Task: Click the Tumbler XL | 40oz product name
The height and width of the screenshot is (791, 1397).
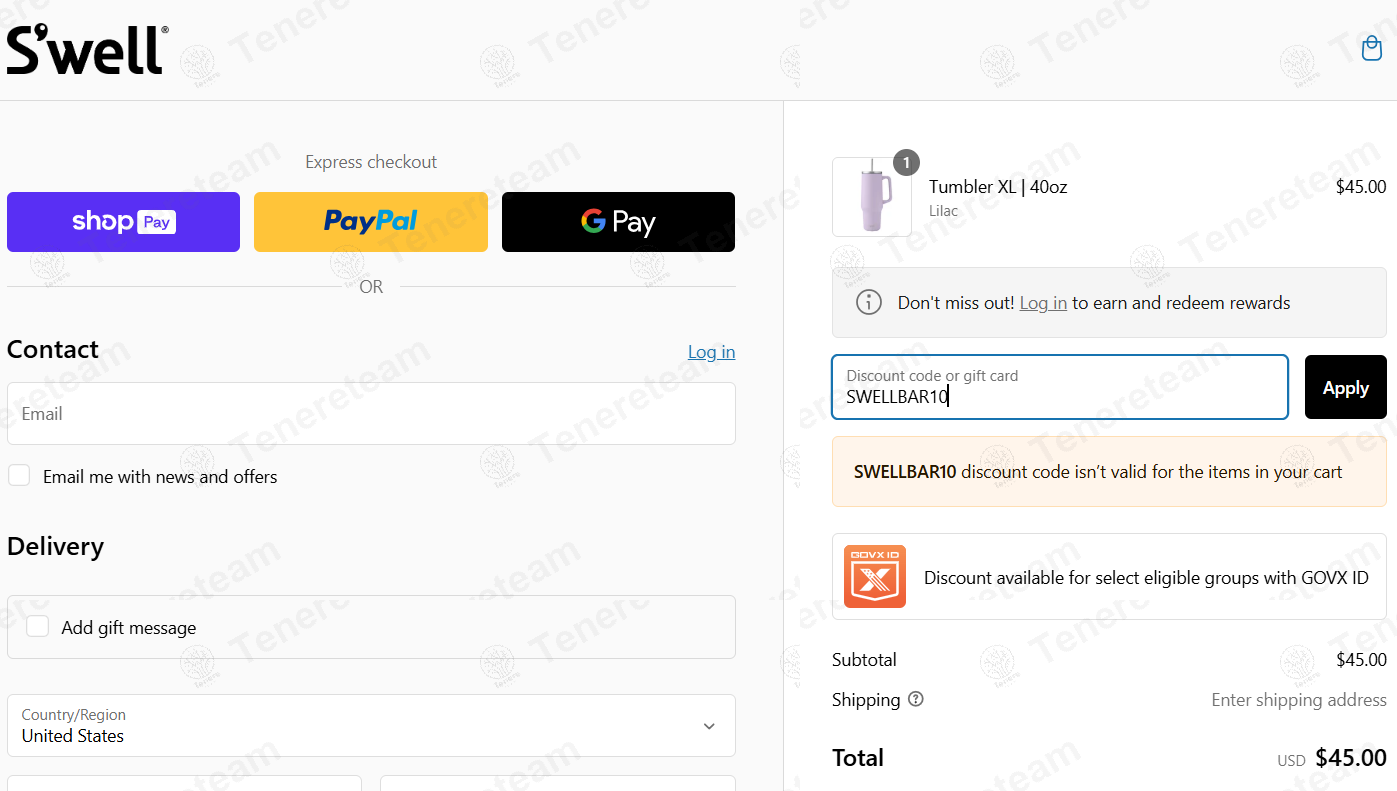Action: [x=998, y=187]
